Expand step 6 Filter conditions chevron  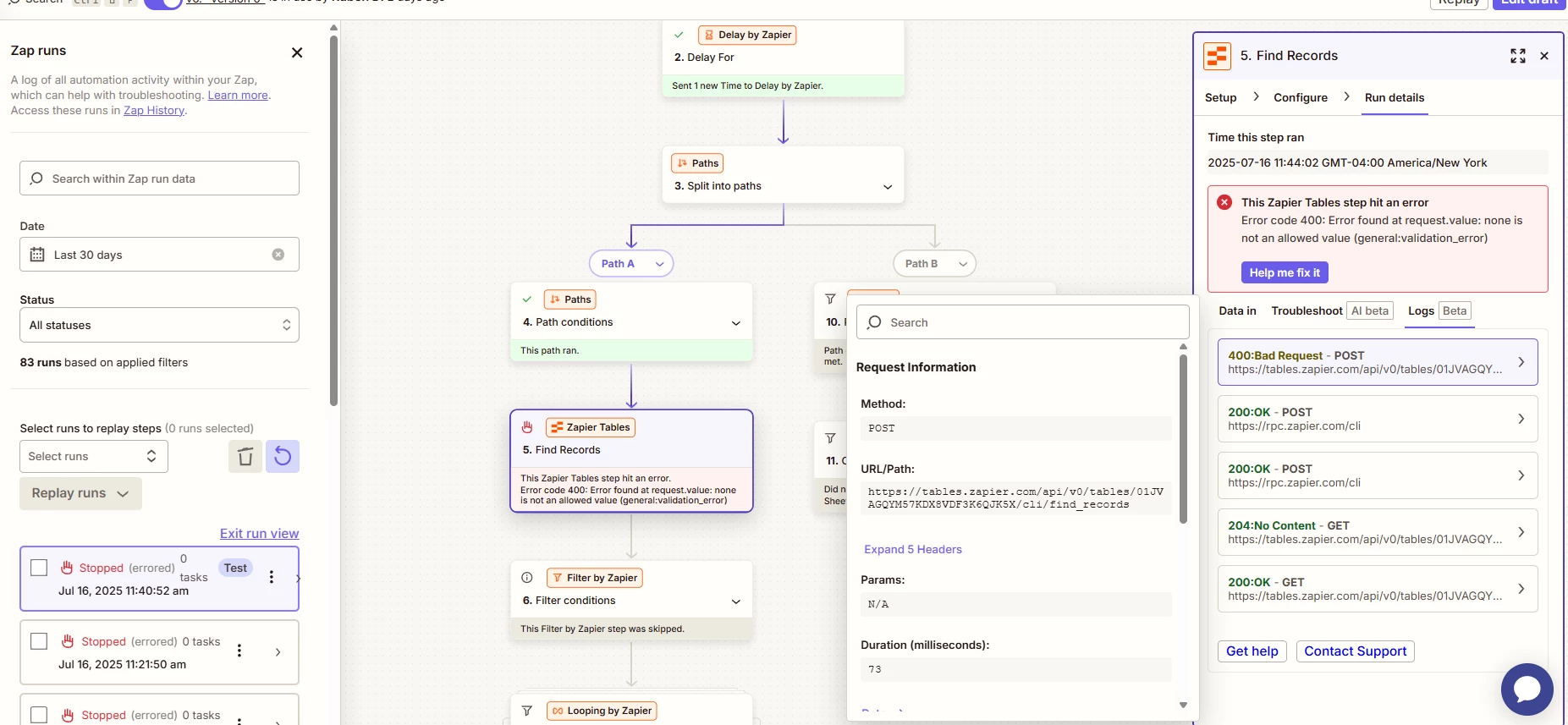736,601
